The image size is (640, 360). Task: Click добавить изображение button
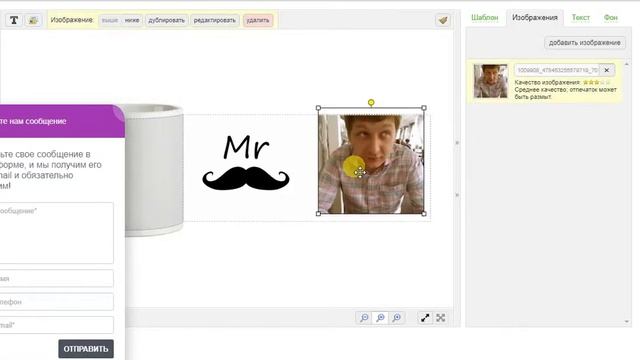click(x=584, y=42)
